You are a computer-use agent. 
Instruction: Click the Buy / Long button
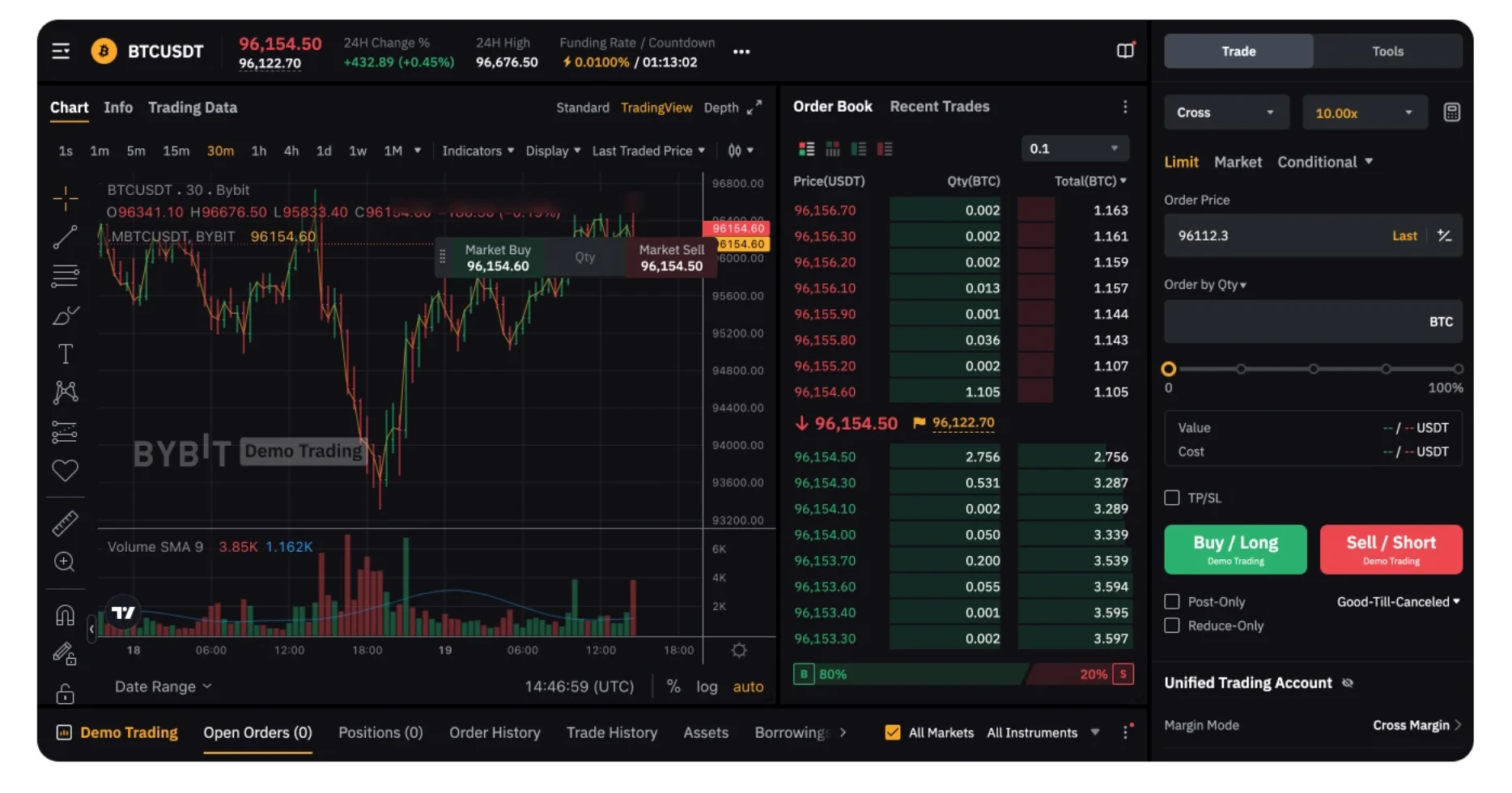(1235, 549)
